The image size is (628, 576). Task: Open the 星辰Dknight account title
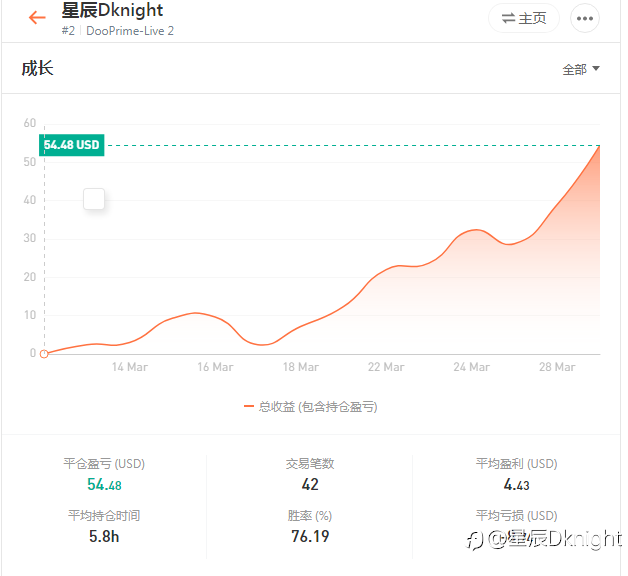pyautogui.click(x=112, y=11)
